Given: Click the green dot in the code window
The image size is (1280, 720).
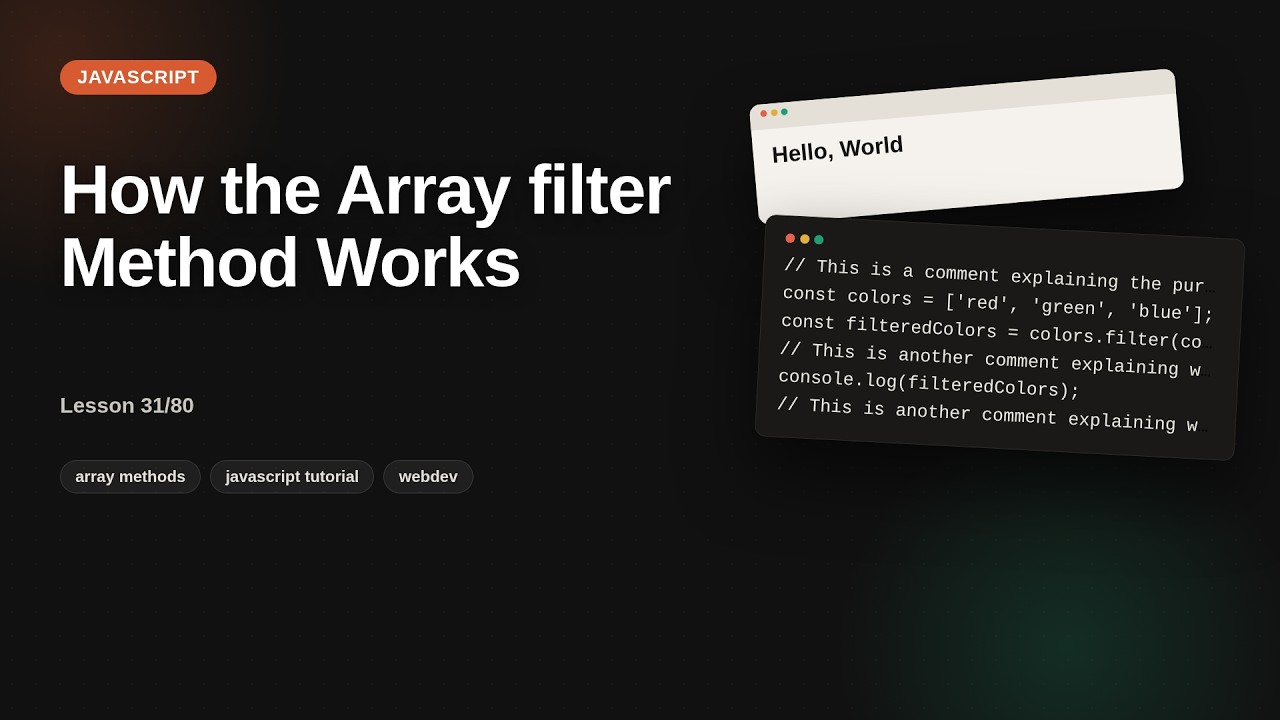Looking at the screenshot, I should [x=819, y=240].
